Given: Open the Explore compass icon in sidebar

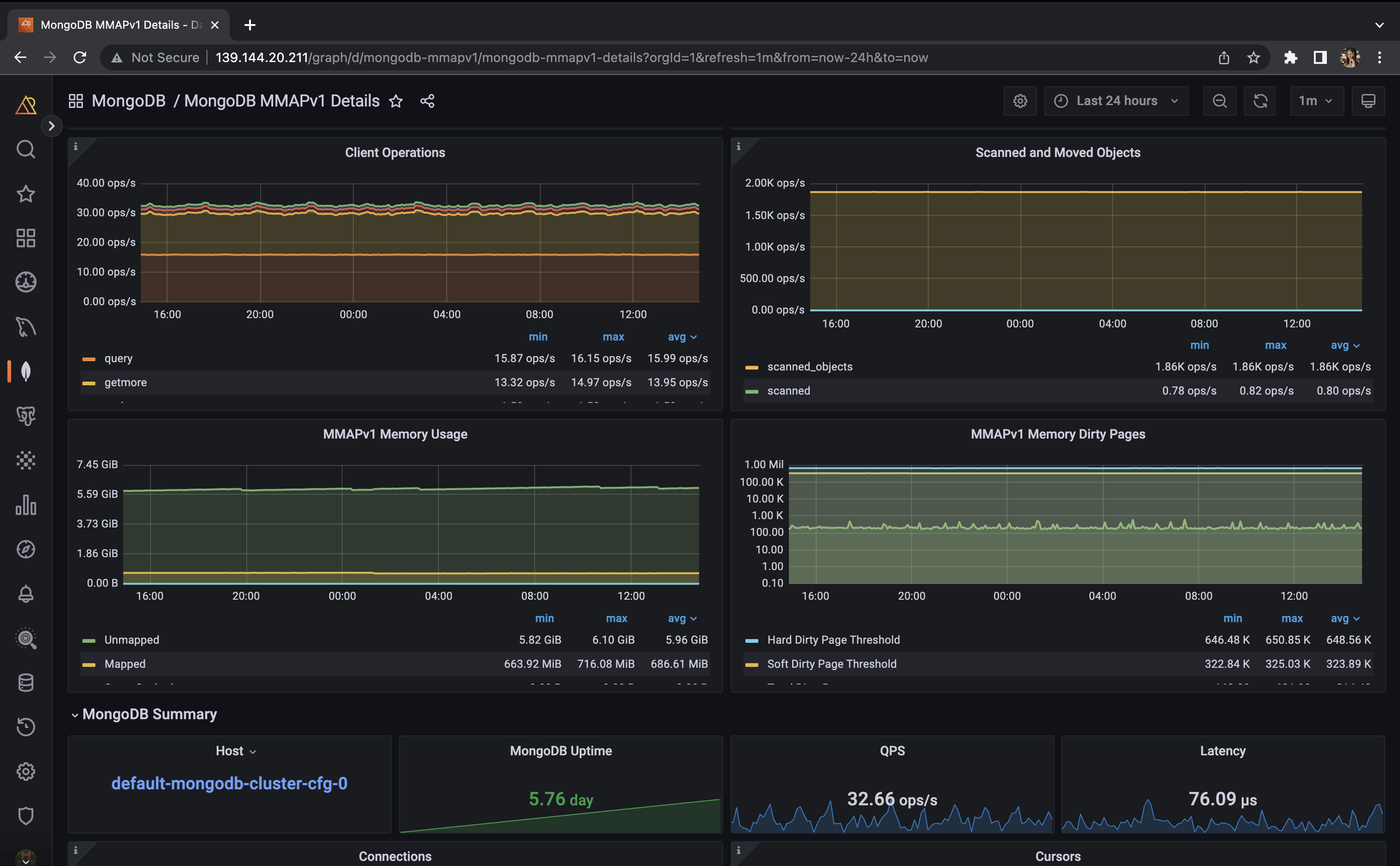Looking at the screenshot, I should [x=26, y=549].
